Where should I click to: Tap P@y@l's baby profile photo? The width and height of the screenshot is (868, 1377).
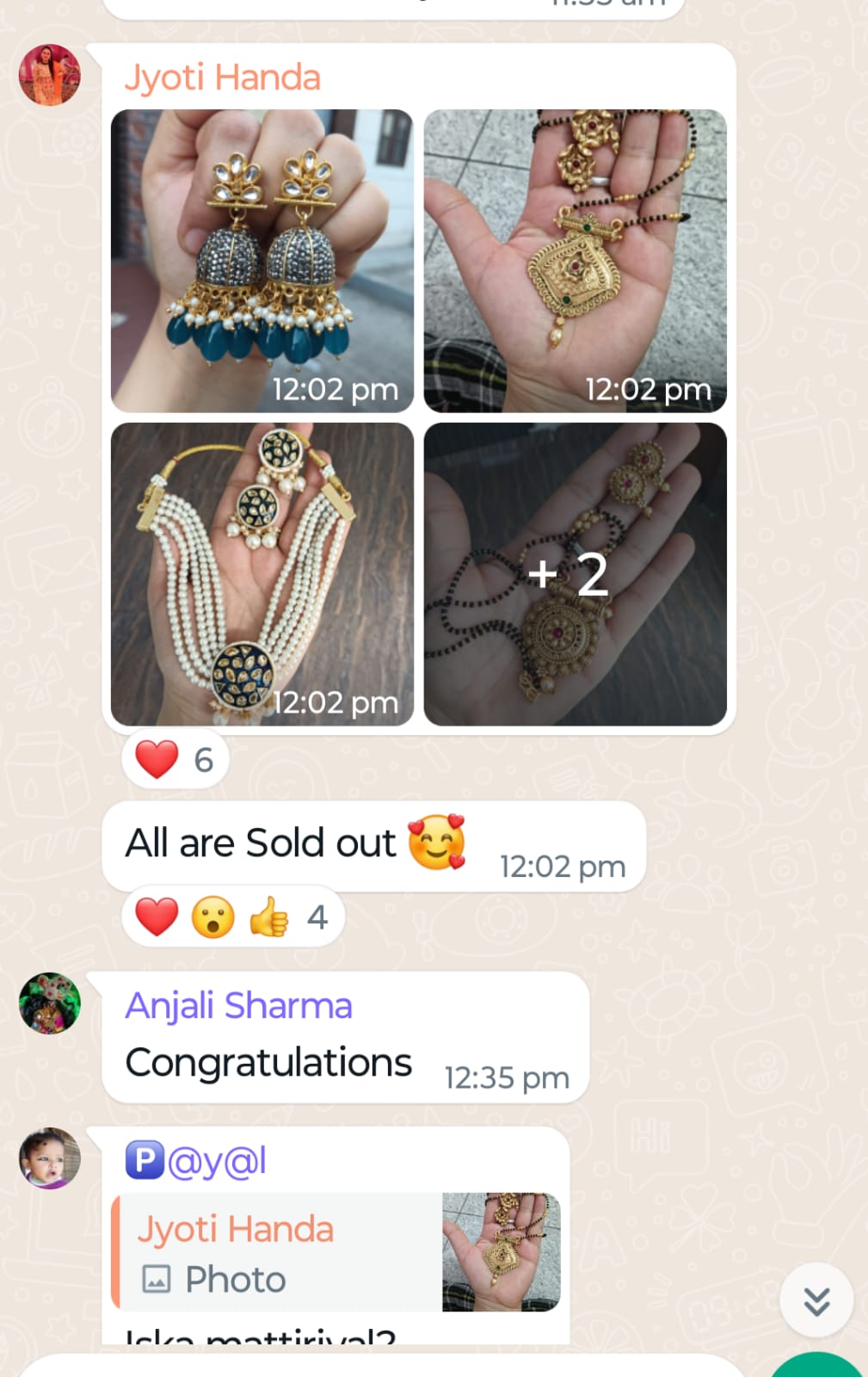[x=50, y=1158]
